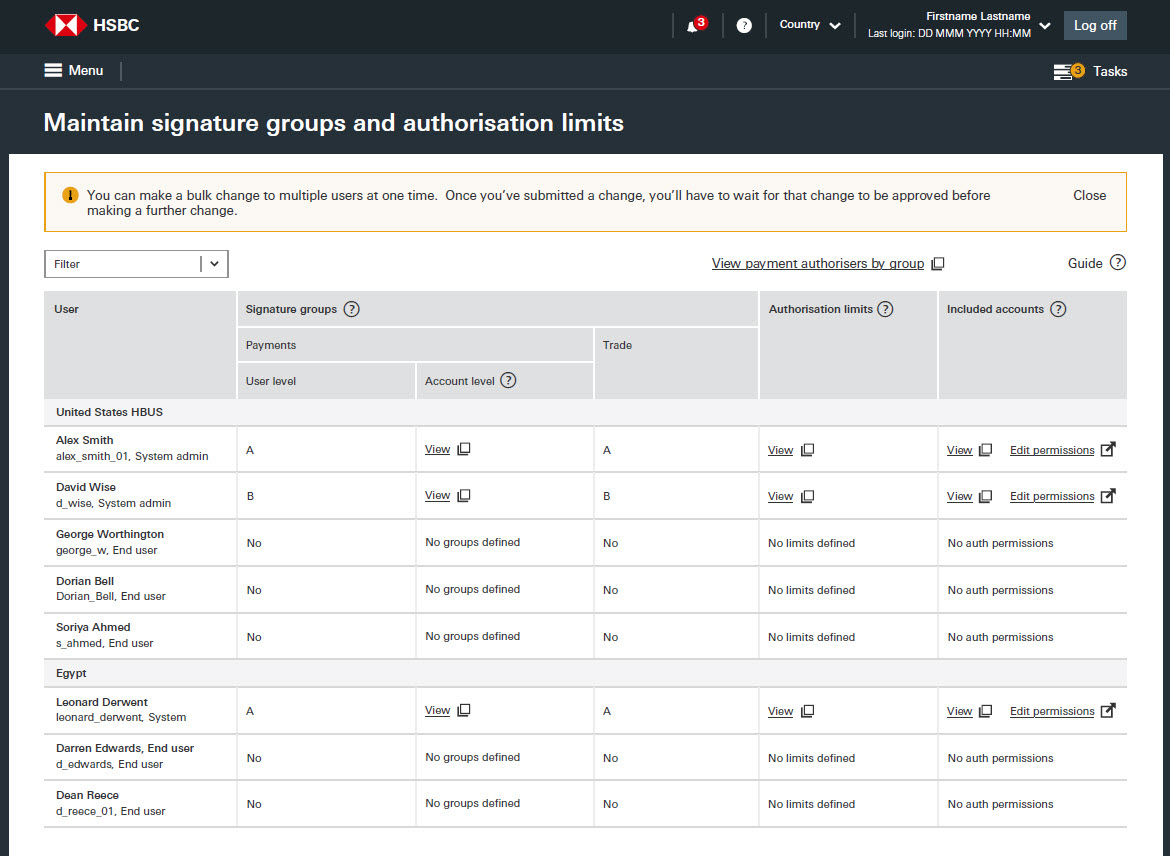View Leonard Derwent authorisation limits

[x=780, y=711]
